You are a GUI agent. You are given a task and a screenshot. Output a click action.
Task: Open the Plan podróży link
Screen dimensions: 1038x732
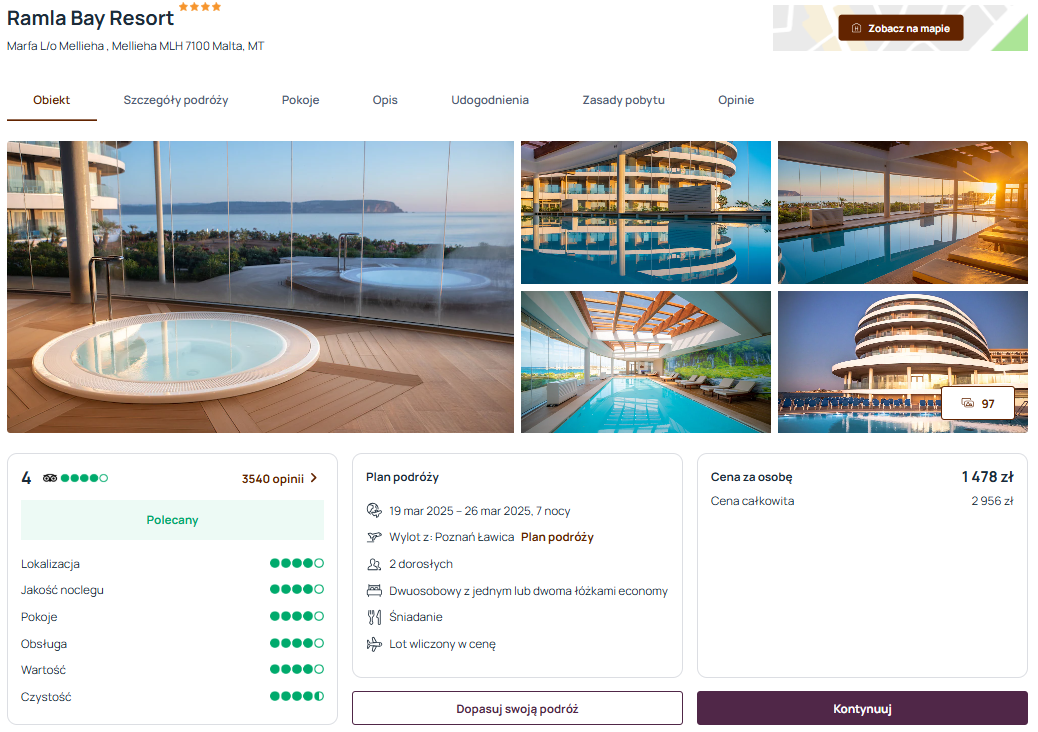click(557, 537)
